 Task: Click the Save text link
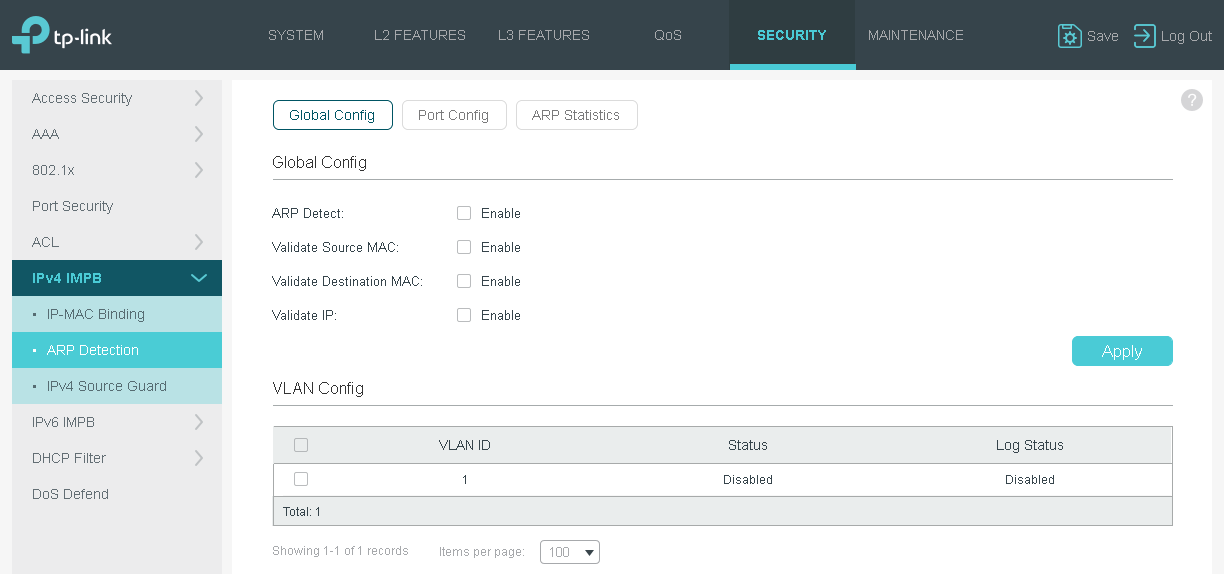point(1103,36)
